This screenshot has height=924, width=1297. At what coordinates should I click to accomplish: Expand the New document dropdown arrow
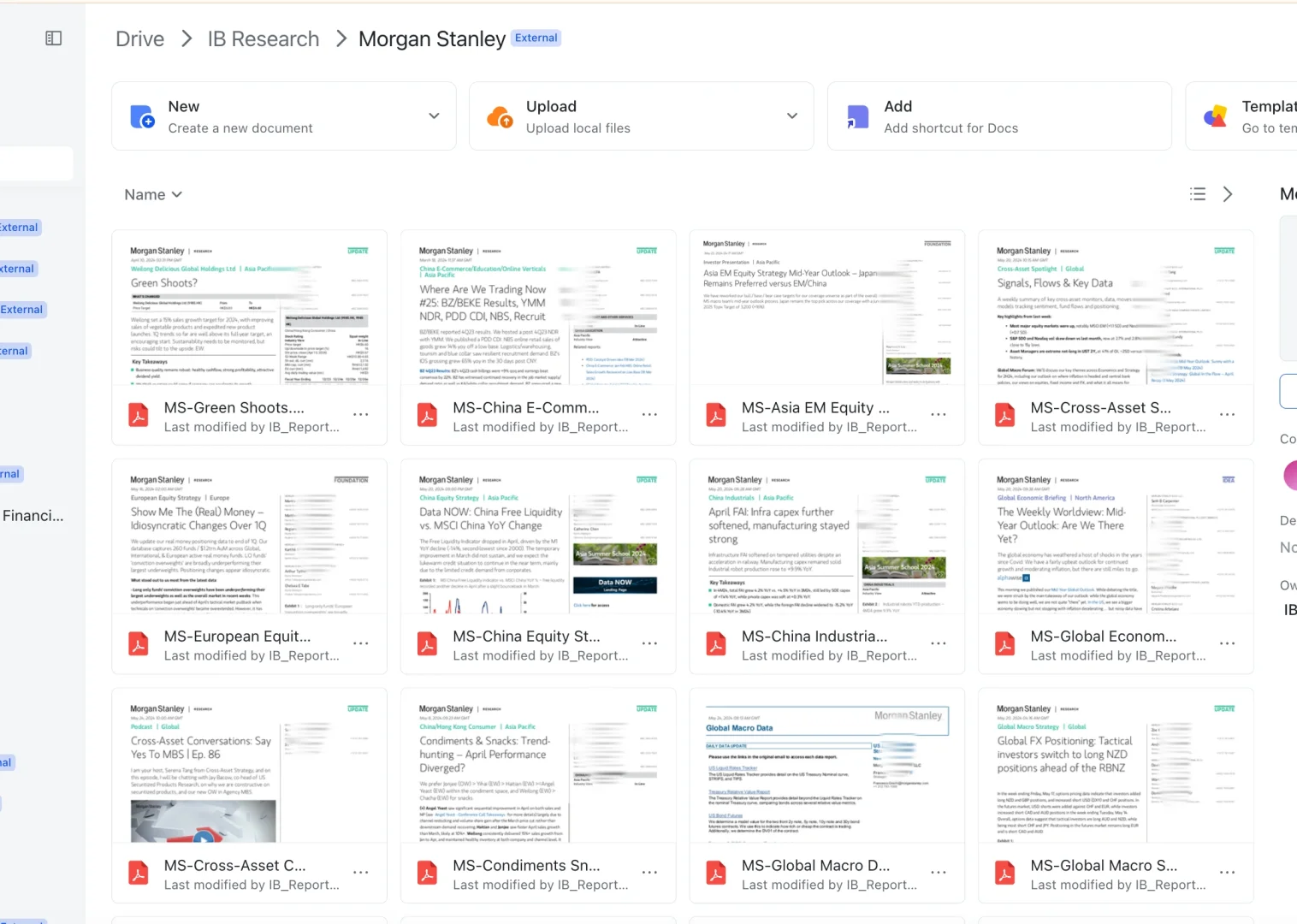435,116
